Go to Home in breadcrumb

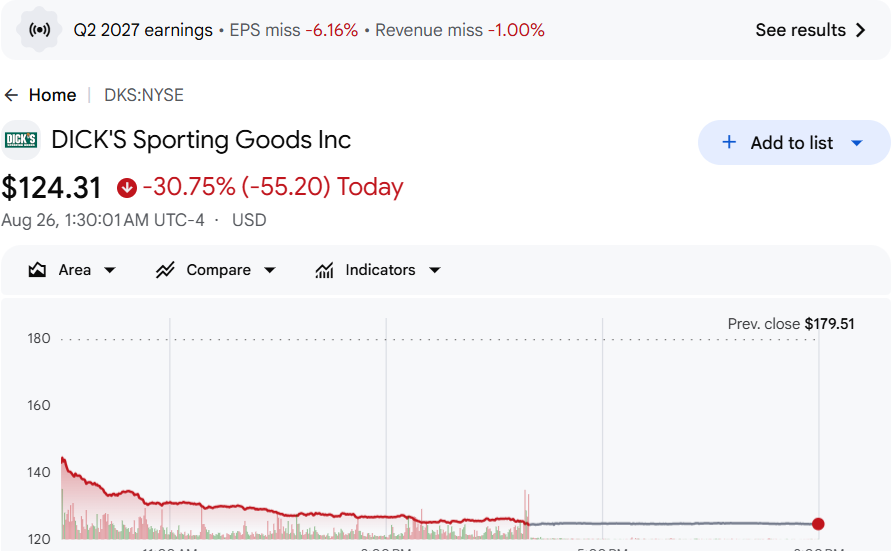(x=52, y=95)
